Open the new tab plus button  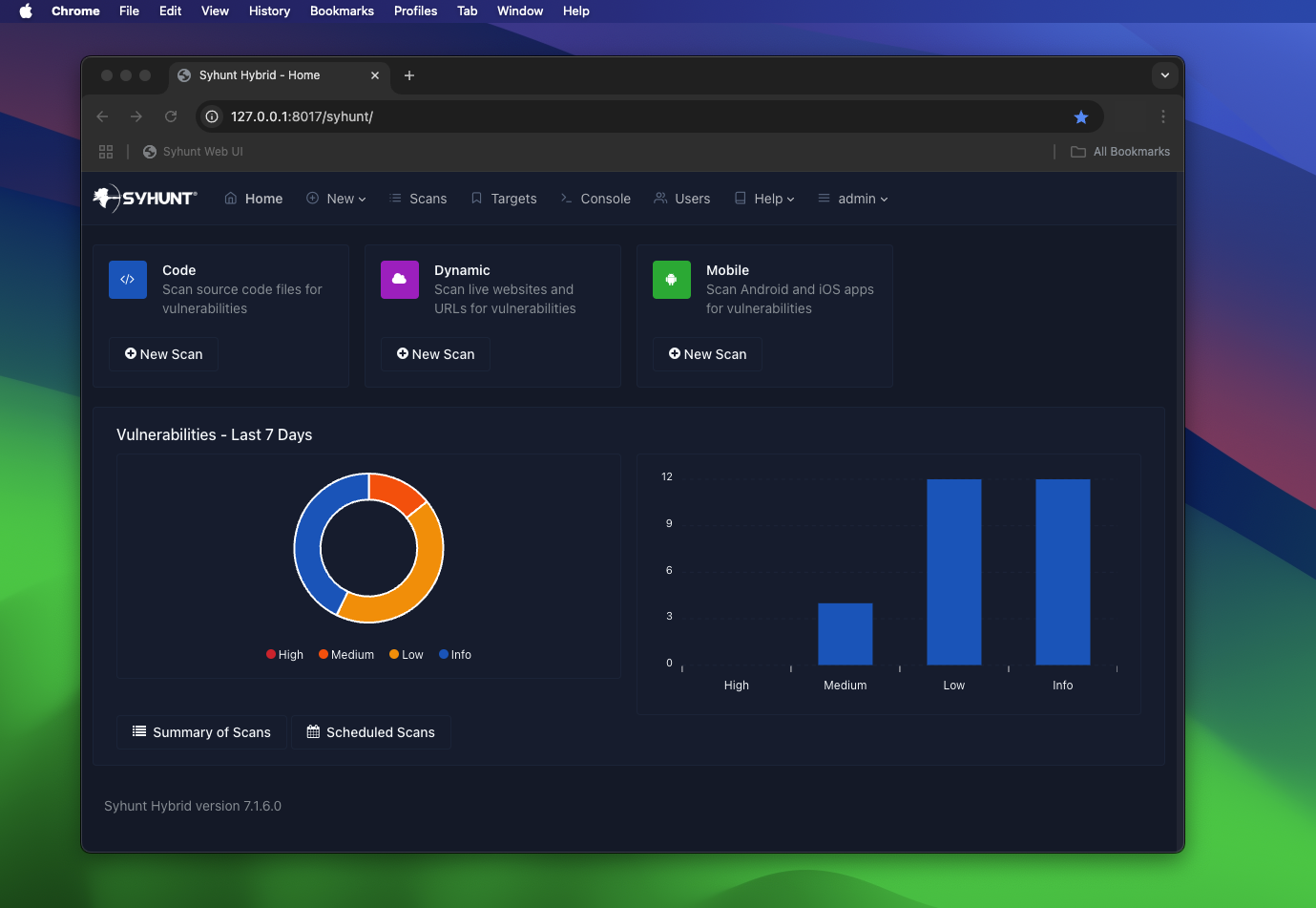point(409,75)
